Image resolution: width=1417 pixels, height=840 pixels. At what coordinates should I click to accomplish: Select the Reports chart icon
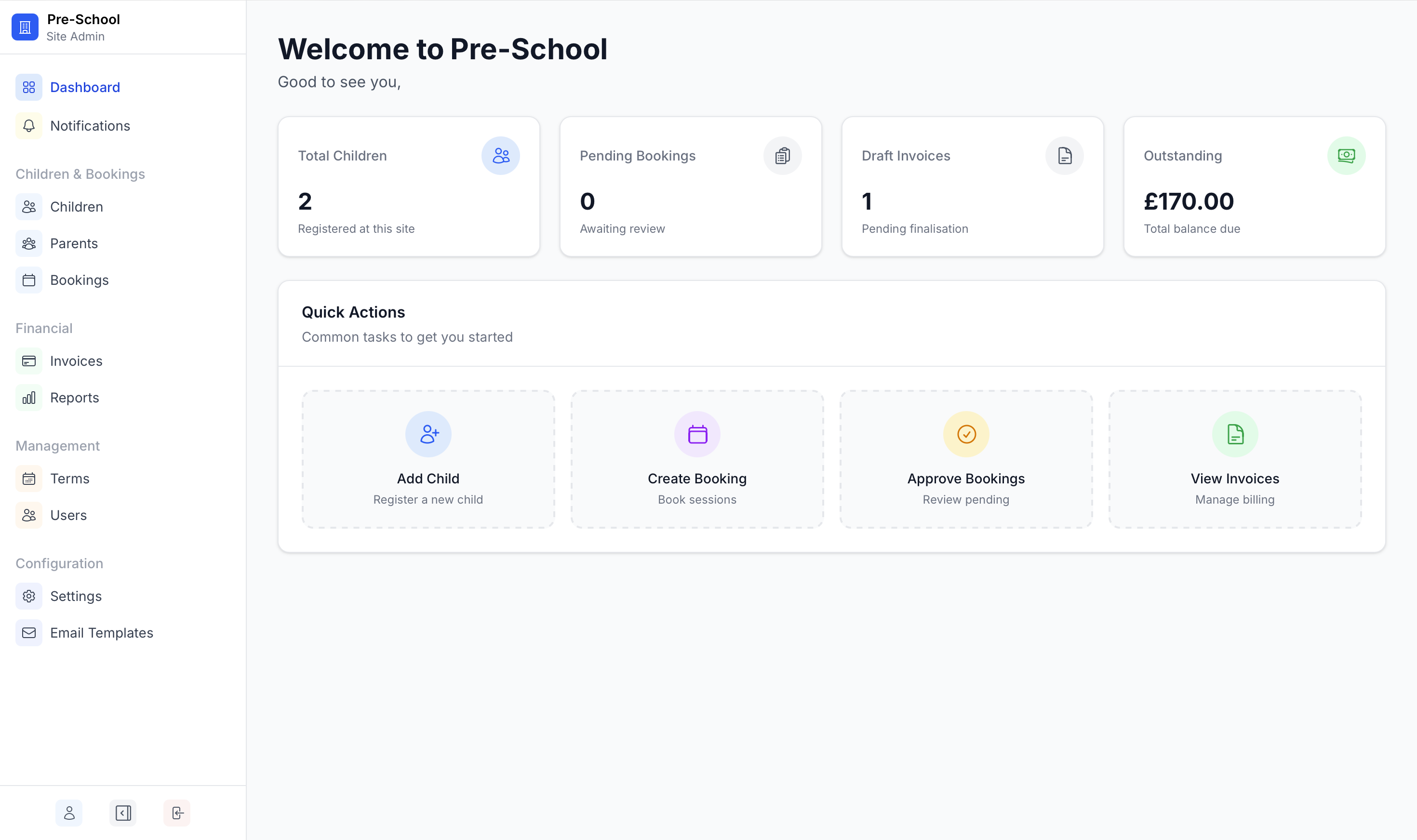click(x=28, y=398)
